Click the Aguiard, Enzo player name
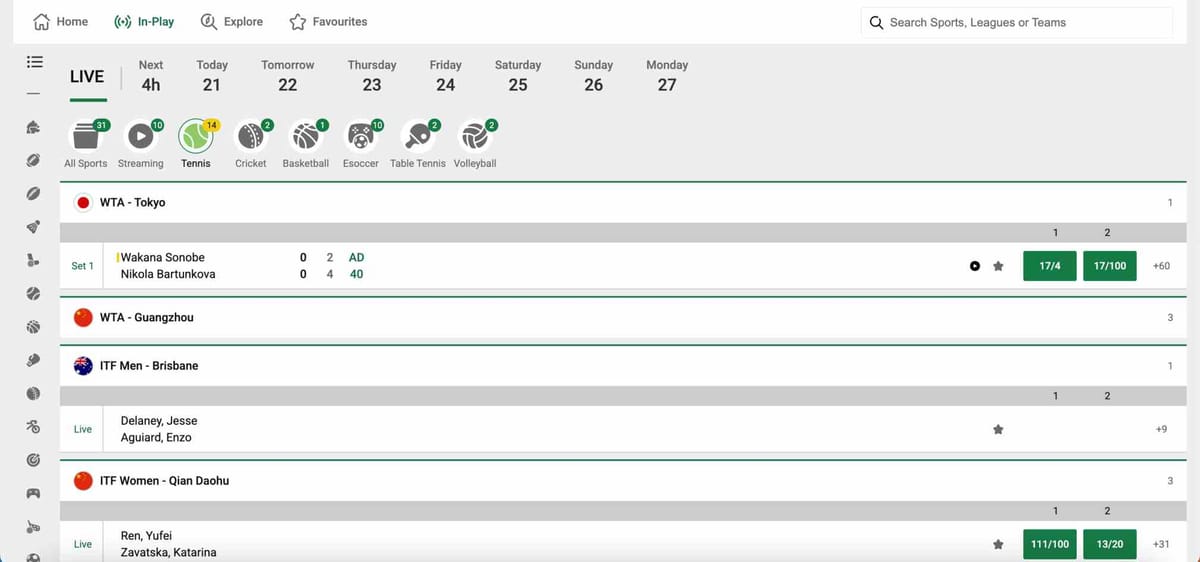1200x562 pixels. [x=156, y=438]
